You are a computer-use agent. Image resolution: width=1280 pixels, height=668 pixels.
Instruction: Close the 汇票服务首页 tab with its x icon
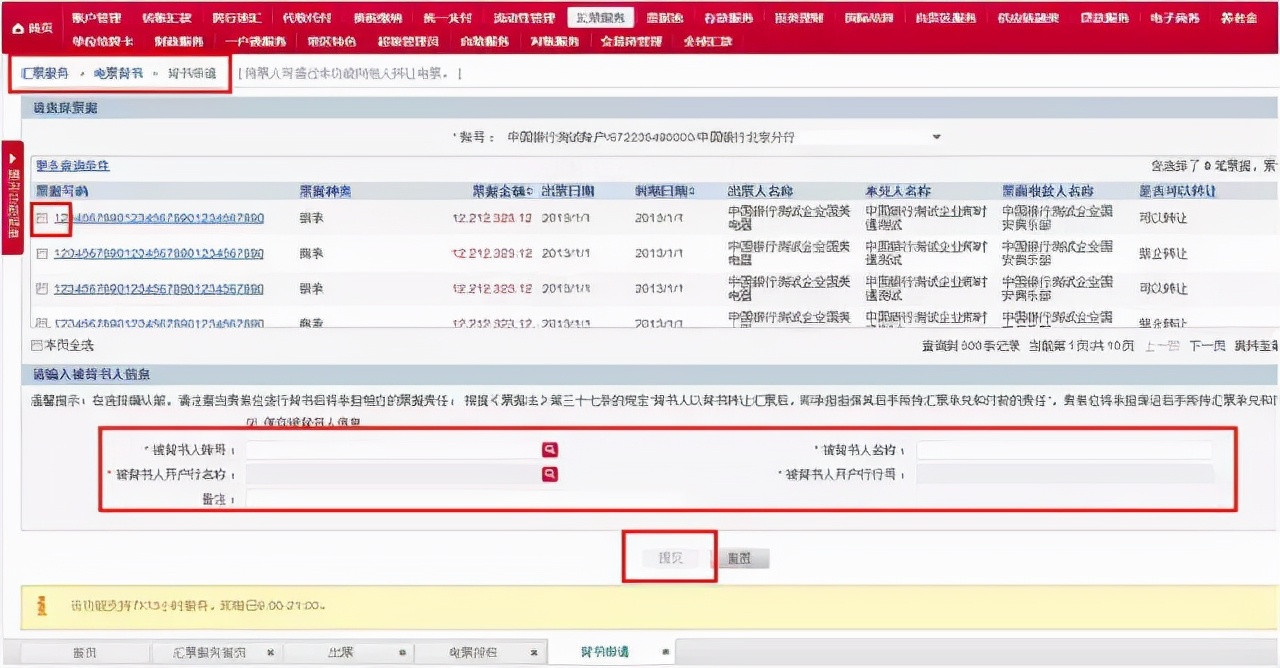(x=269, y=652)
